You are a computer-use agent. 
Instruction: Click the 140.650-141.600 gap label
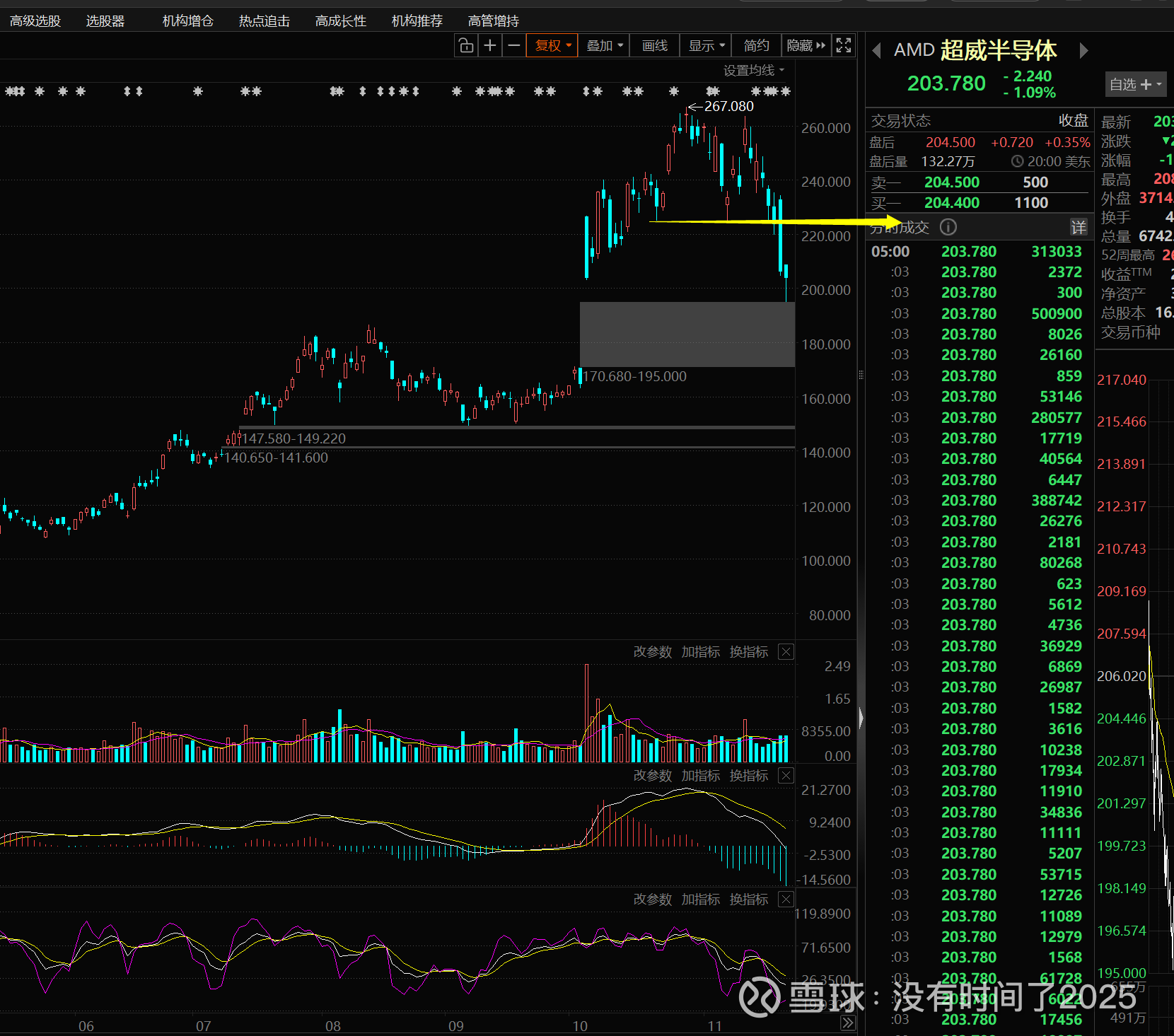276,458
